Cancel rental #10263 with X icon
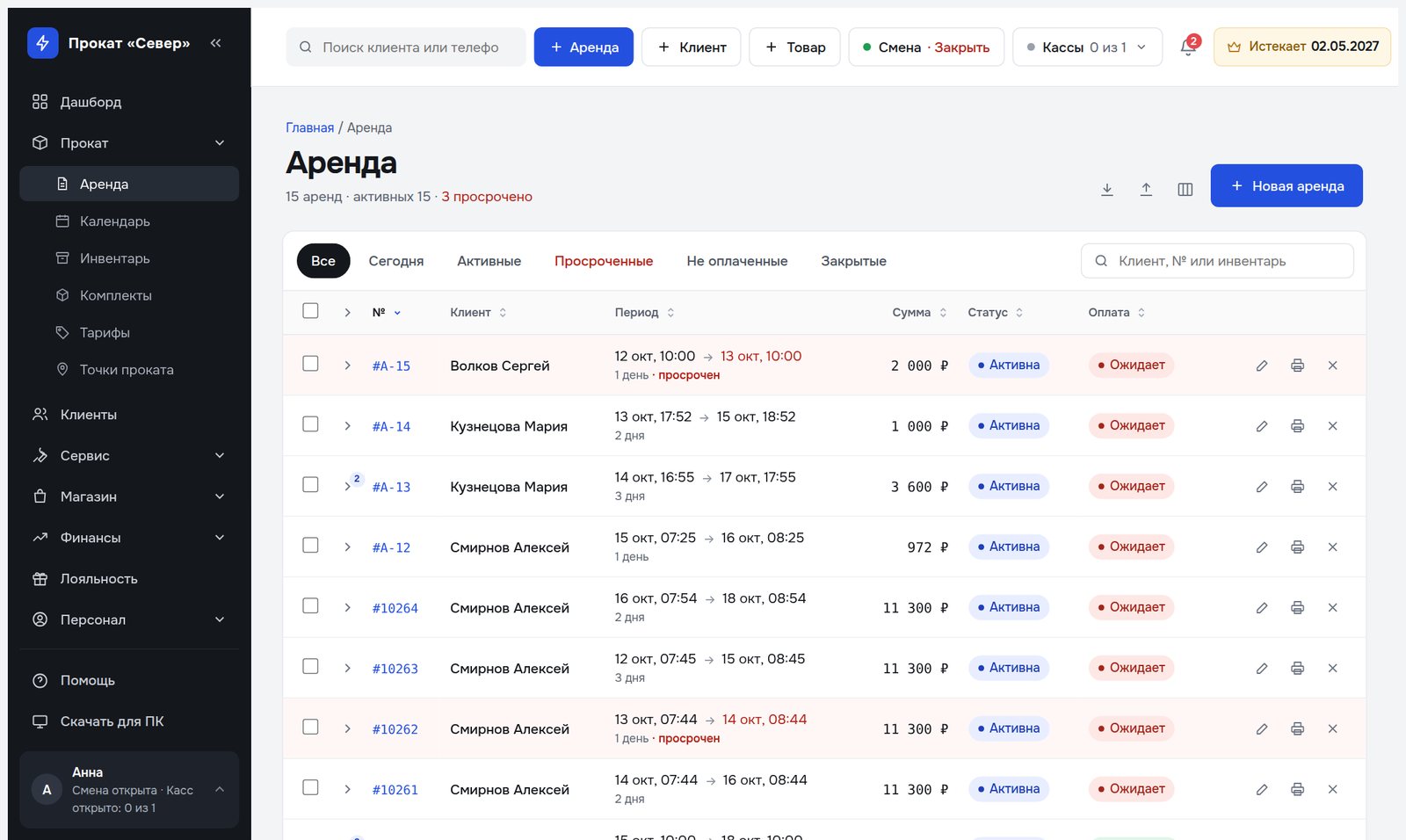 point(1332,669)
